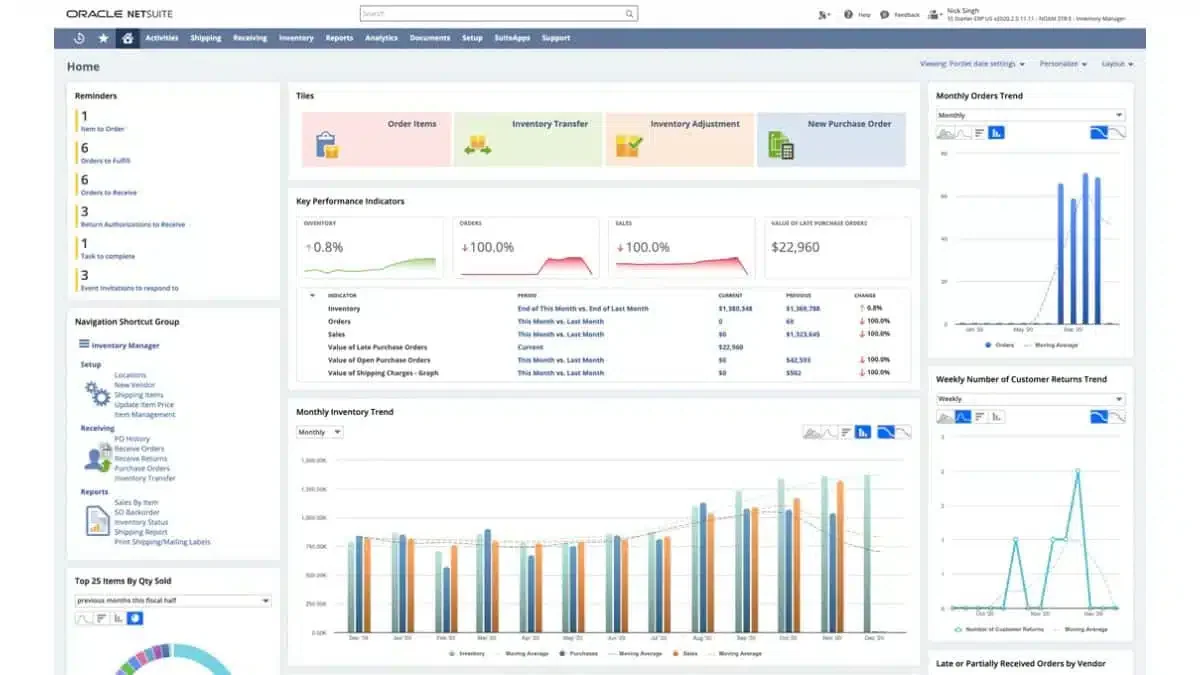
Task: Open the Shipping menu
Action: tap(206, 38)
